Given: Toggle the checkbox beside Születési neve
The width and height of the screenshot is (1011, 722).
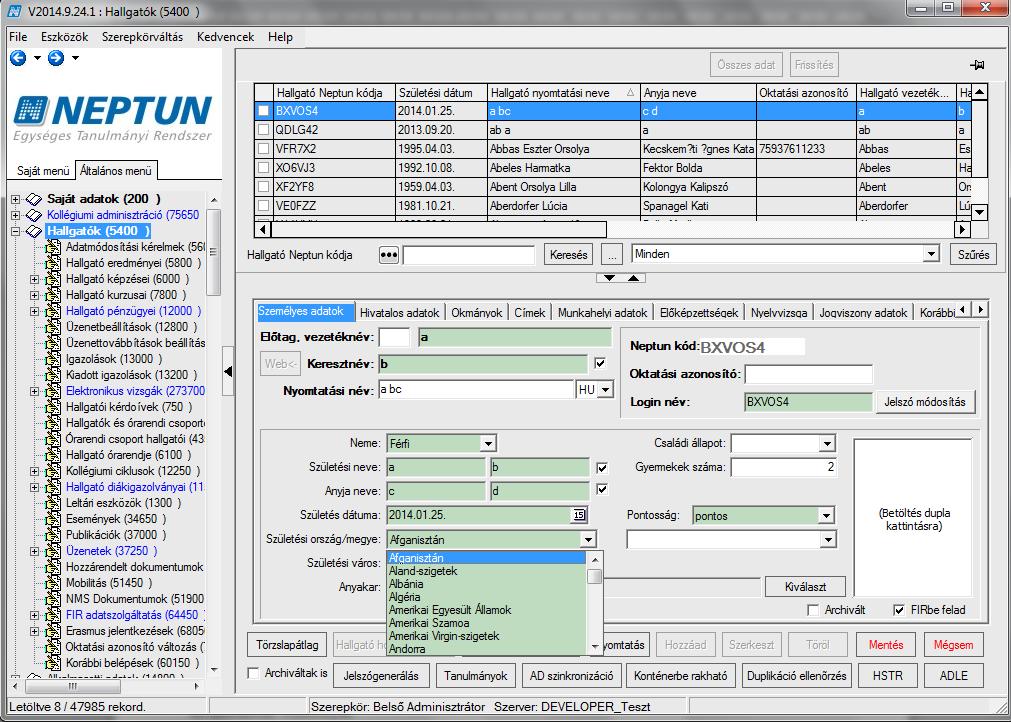Looking at the screenshot, I should (602, 467).
